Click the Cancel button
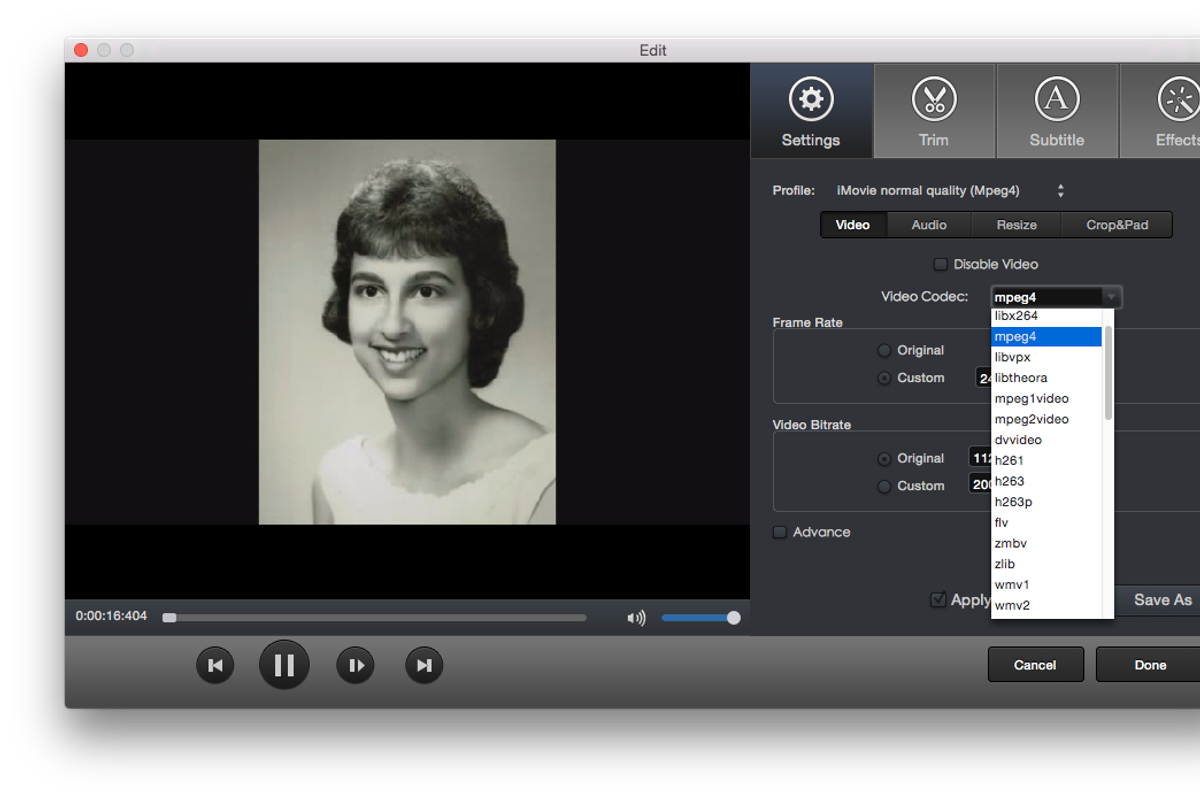This screenshot has height=800, width=1200. 1035,665
